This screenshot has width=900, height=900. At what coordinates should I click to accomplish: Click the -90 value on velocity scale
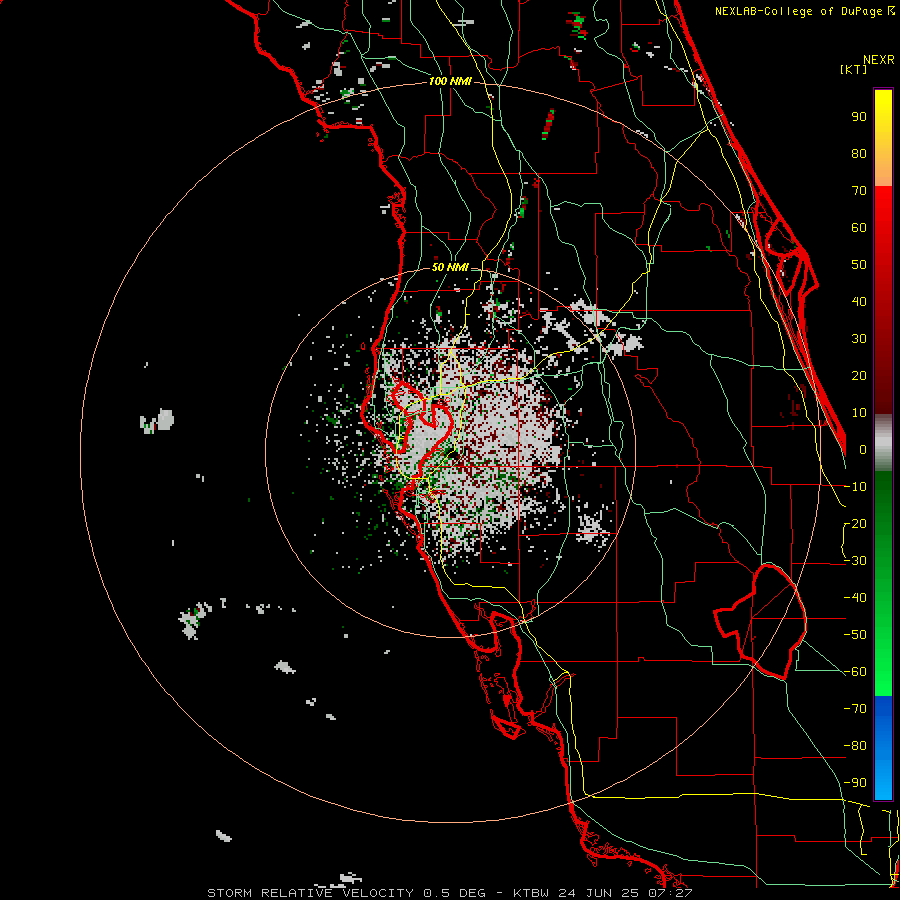855,783
